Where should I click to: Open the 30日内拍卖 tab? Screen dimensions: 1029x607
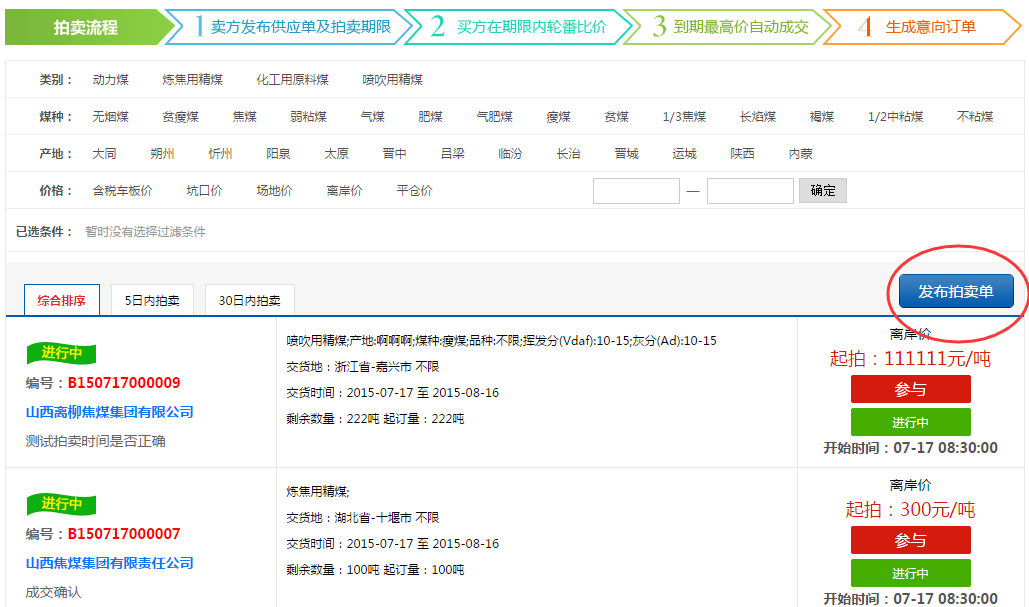(249, 300)
